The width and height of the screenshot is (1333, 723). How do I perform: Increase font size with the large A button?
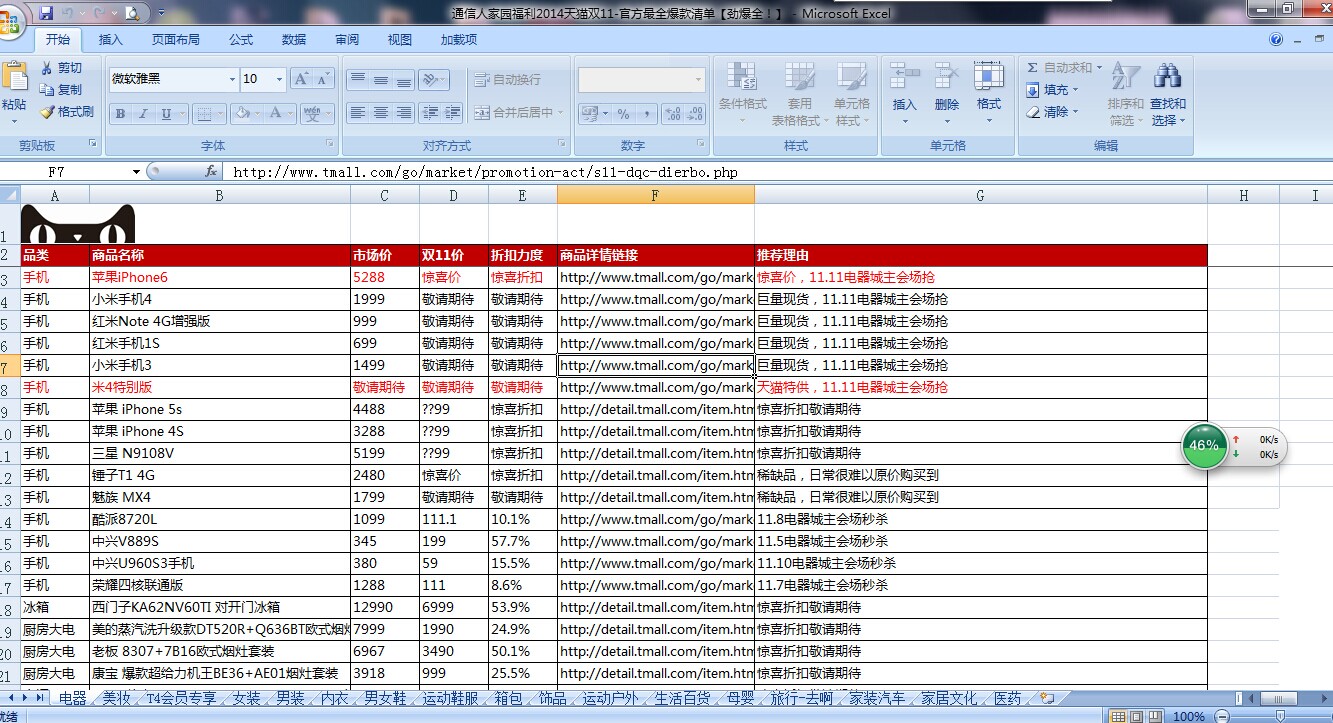(301, 79)
